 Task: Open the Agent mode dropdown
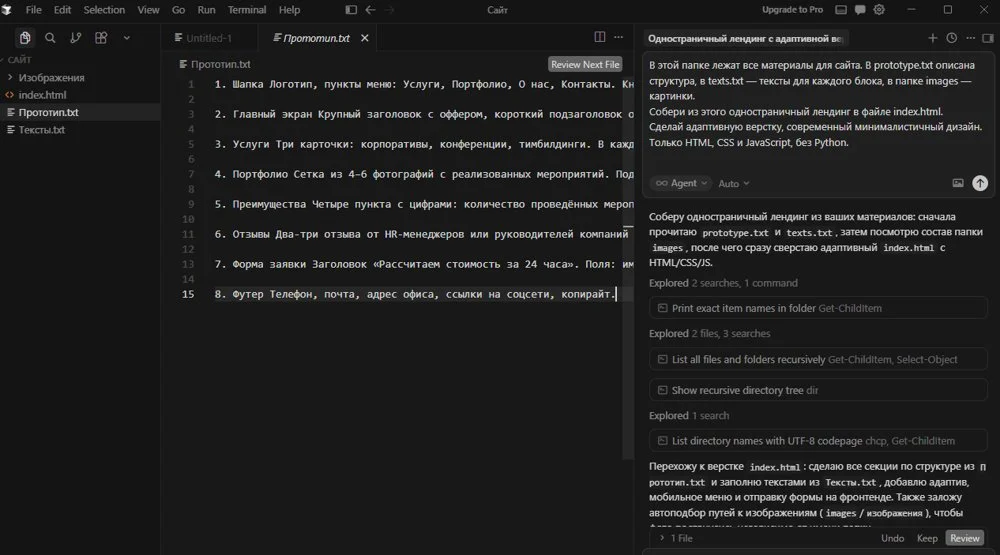point(681,183)
